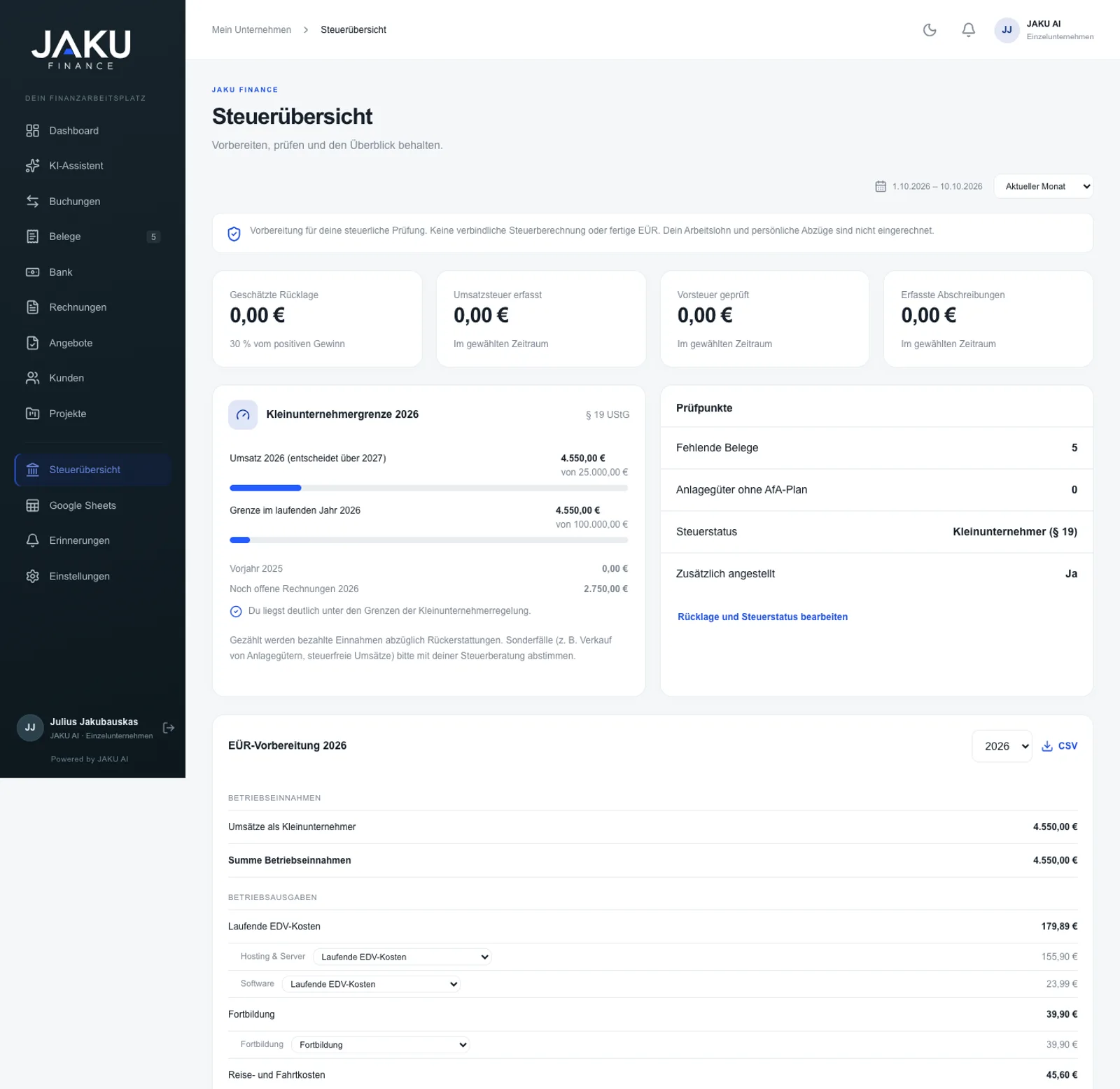Click the shield icon in info banner
Image resolution: width=1120 pixels, height=1089 pixels.
(x=234, y=234)
